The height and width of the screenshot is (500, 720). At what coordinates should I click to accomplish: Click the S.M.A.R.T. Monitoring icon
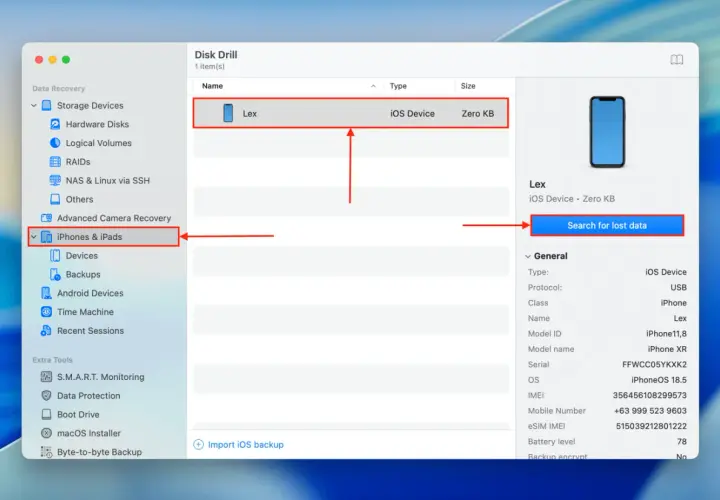click(x=46, y=376)
